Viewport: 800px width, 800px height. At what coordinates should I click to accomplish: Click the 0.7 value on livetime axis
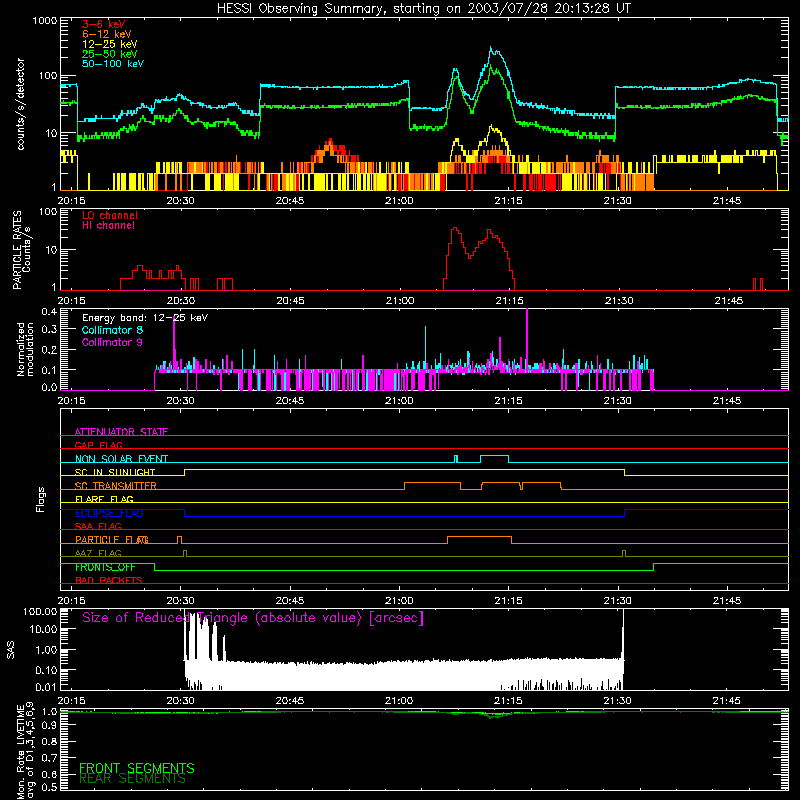(x=49, y=758)
